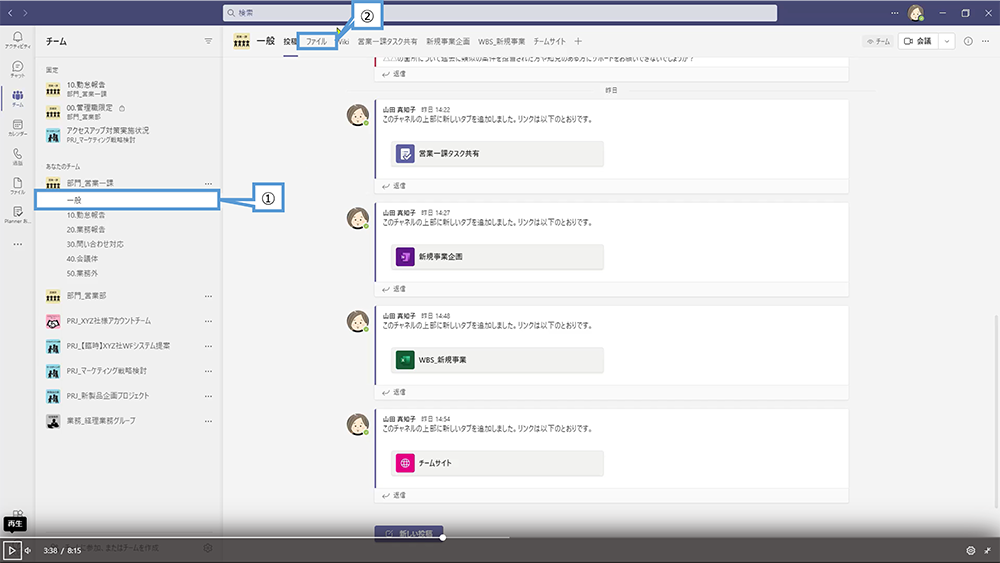Click the conversation vertical scrollbar

click(x=996, y=411)
